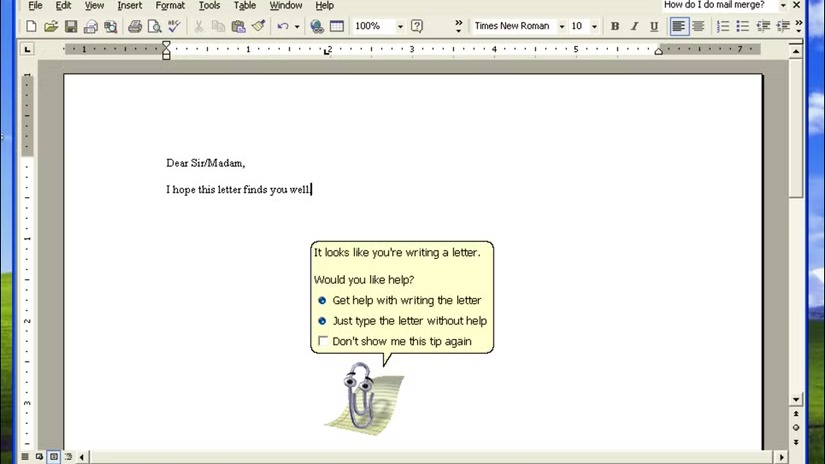Print the document using printer icon
This screenshot has width=825, height=464.
135,26
